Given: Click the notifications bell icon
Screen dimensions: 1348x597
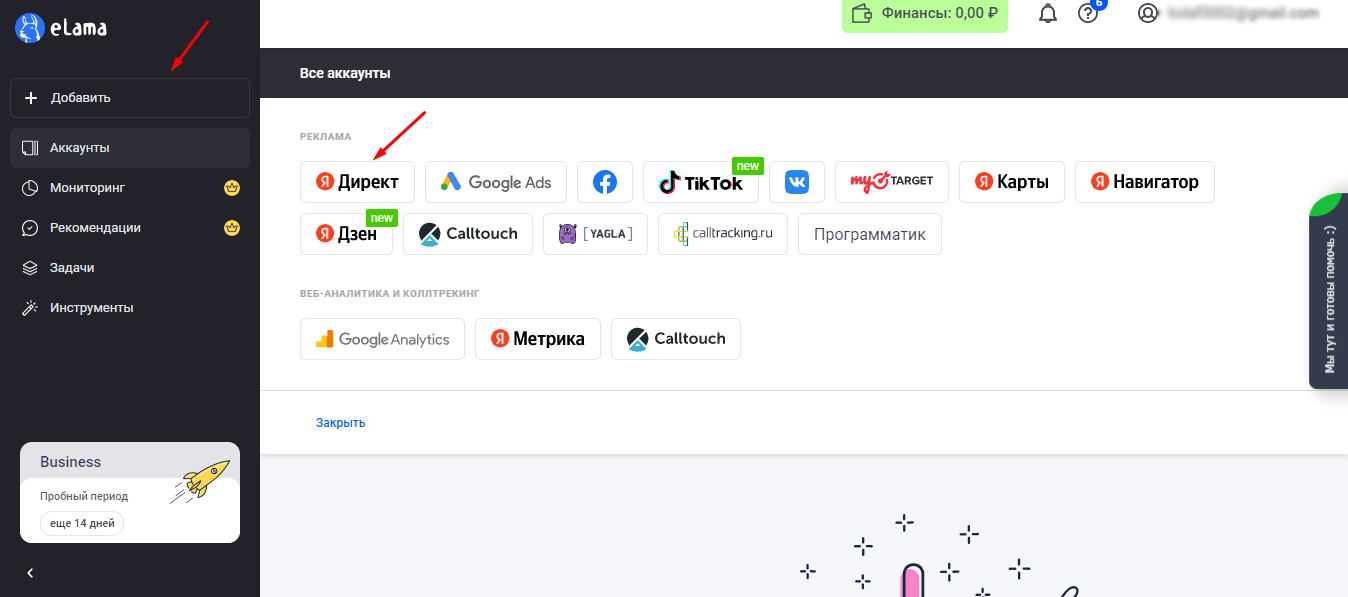Looking at the screenshot, I should coord(1048,14).
